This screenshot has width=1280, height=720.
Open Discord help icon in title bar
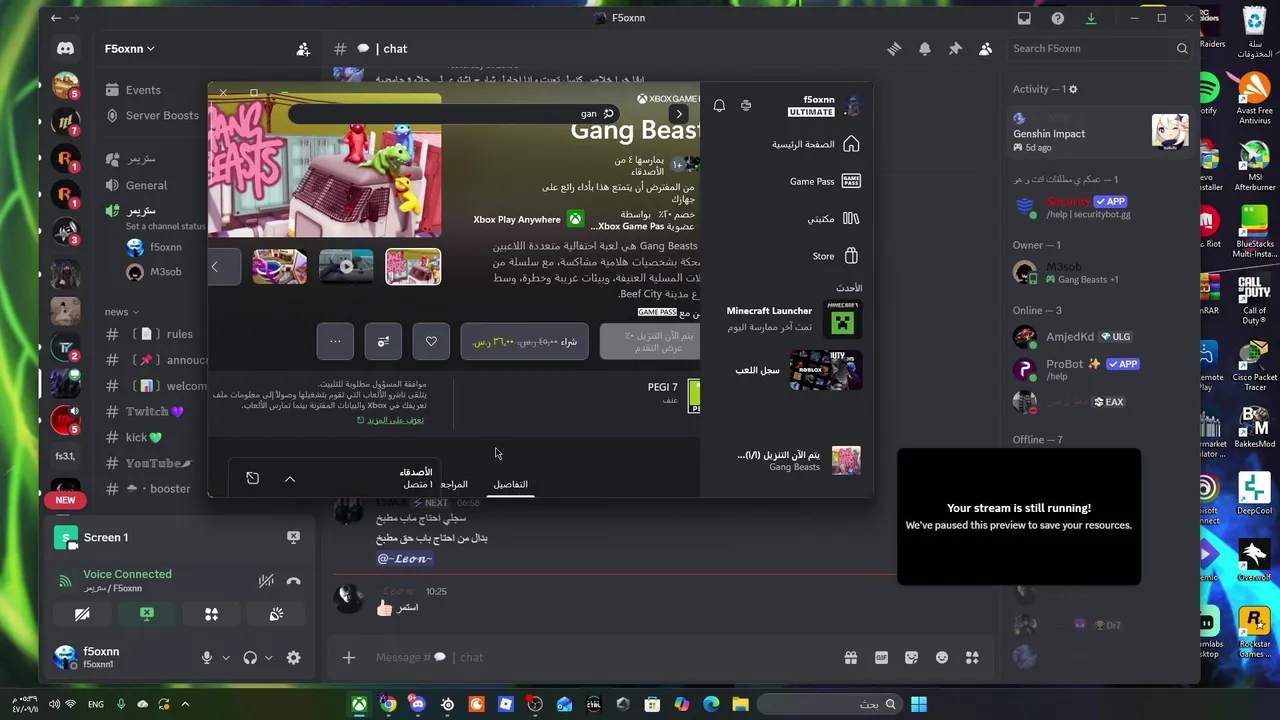coord(1057,18)
